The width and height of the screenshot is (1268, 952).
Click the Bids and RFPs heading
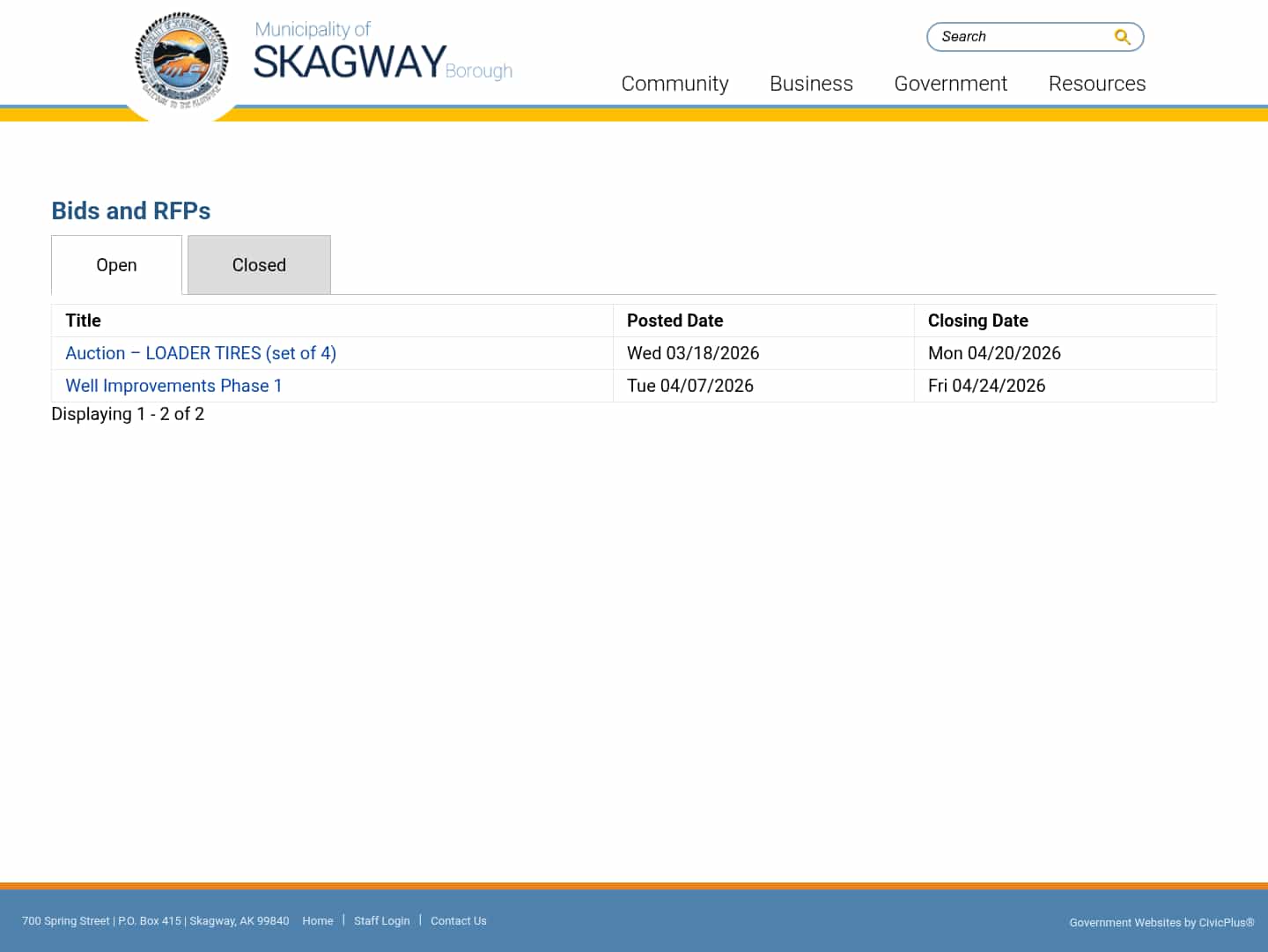tap(130, 210)
